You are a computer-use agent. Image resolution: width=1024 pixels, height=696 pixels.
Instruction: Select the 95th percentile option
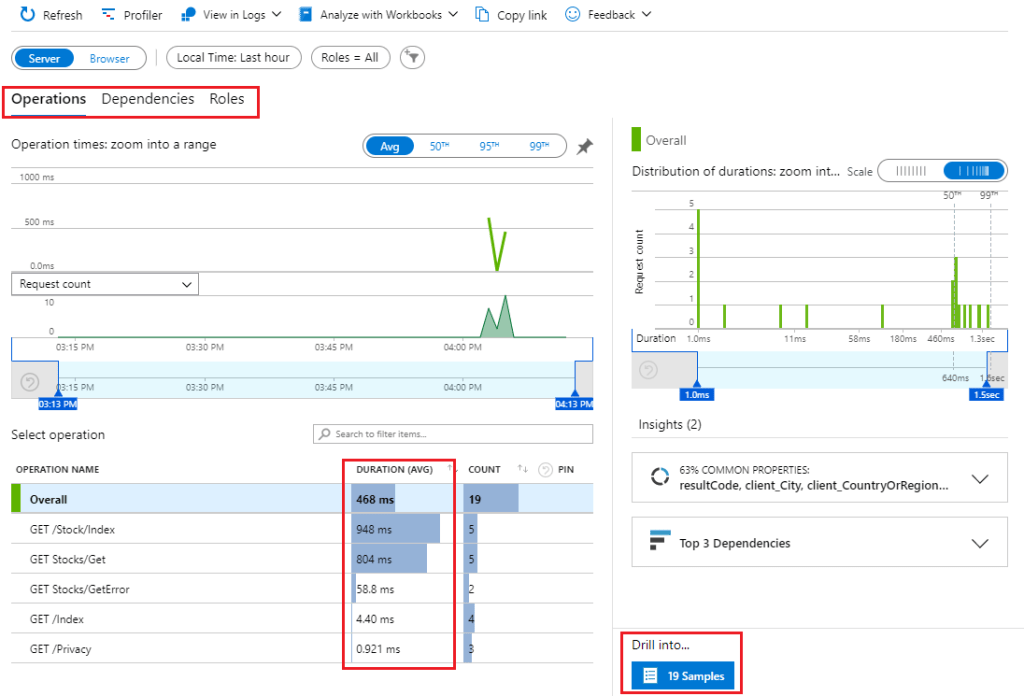(x=489, y=146)
